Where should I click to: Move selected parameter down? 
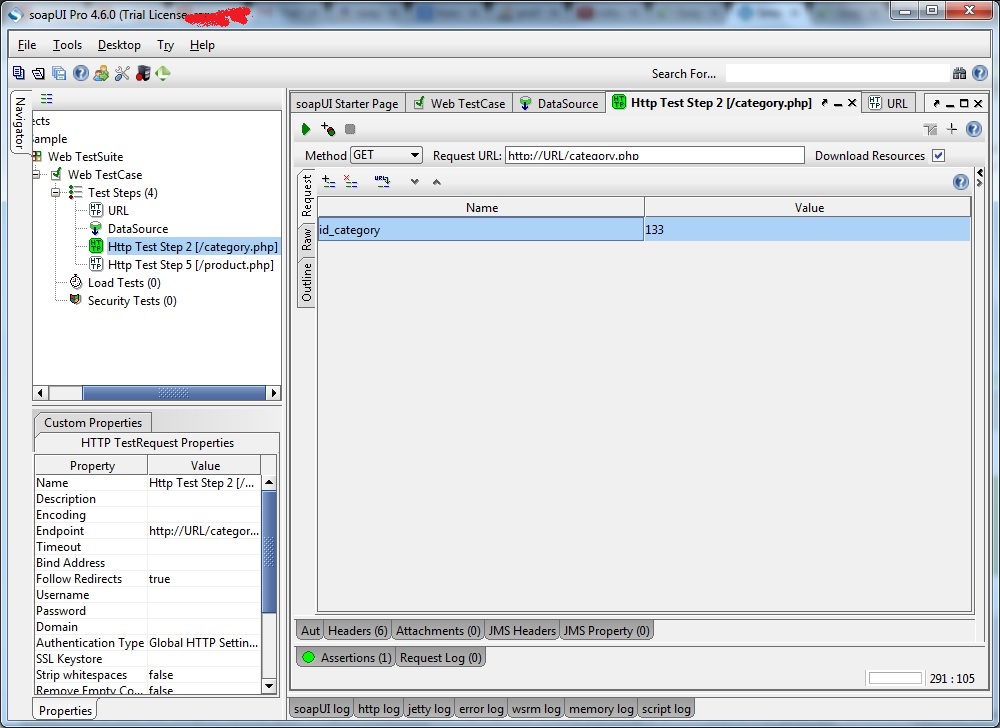[x=415, y=182]
